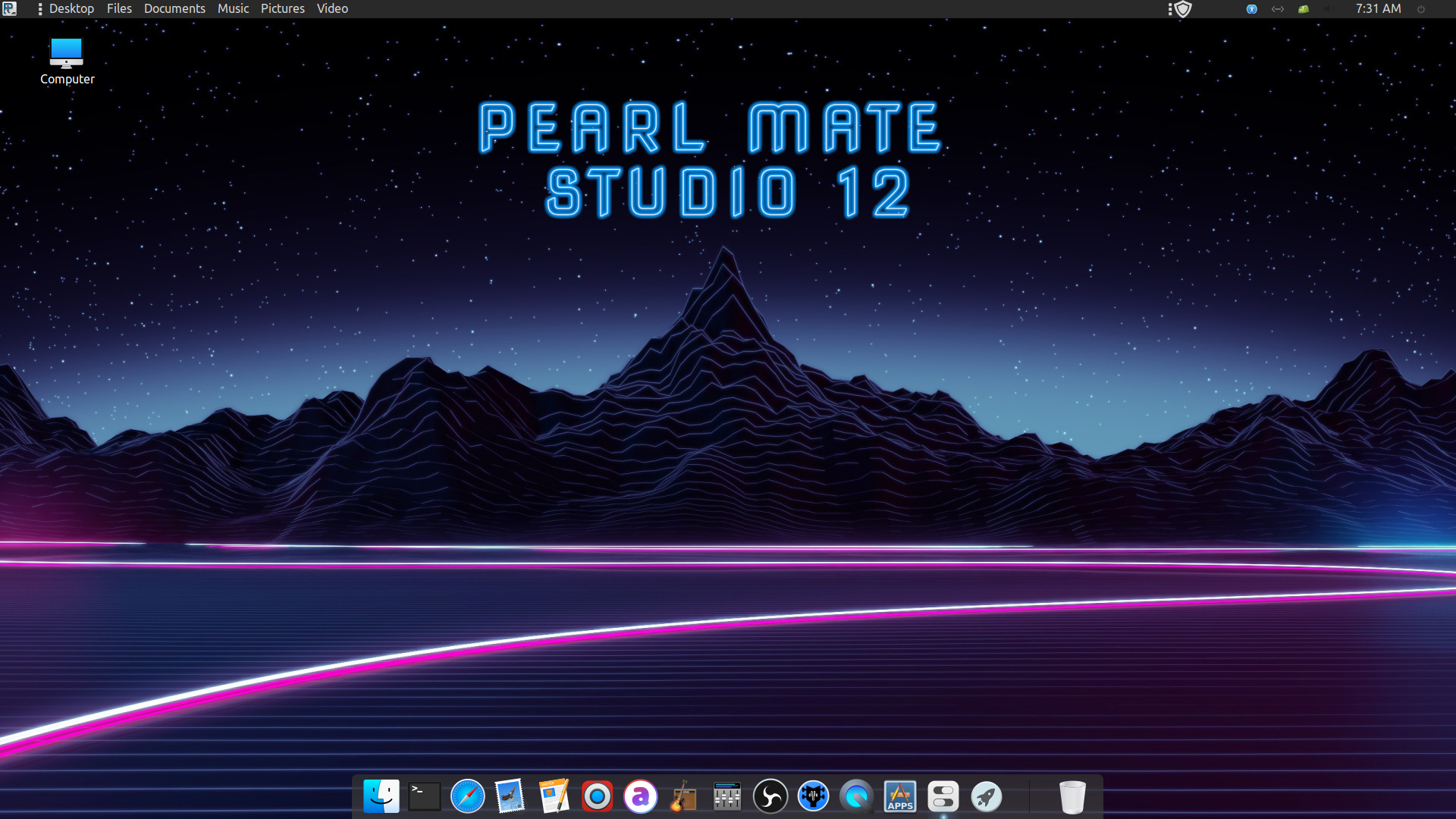Open the Documents menu bar item
Screen dimensions: 1456x819
click(174, 8)
